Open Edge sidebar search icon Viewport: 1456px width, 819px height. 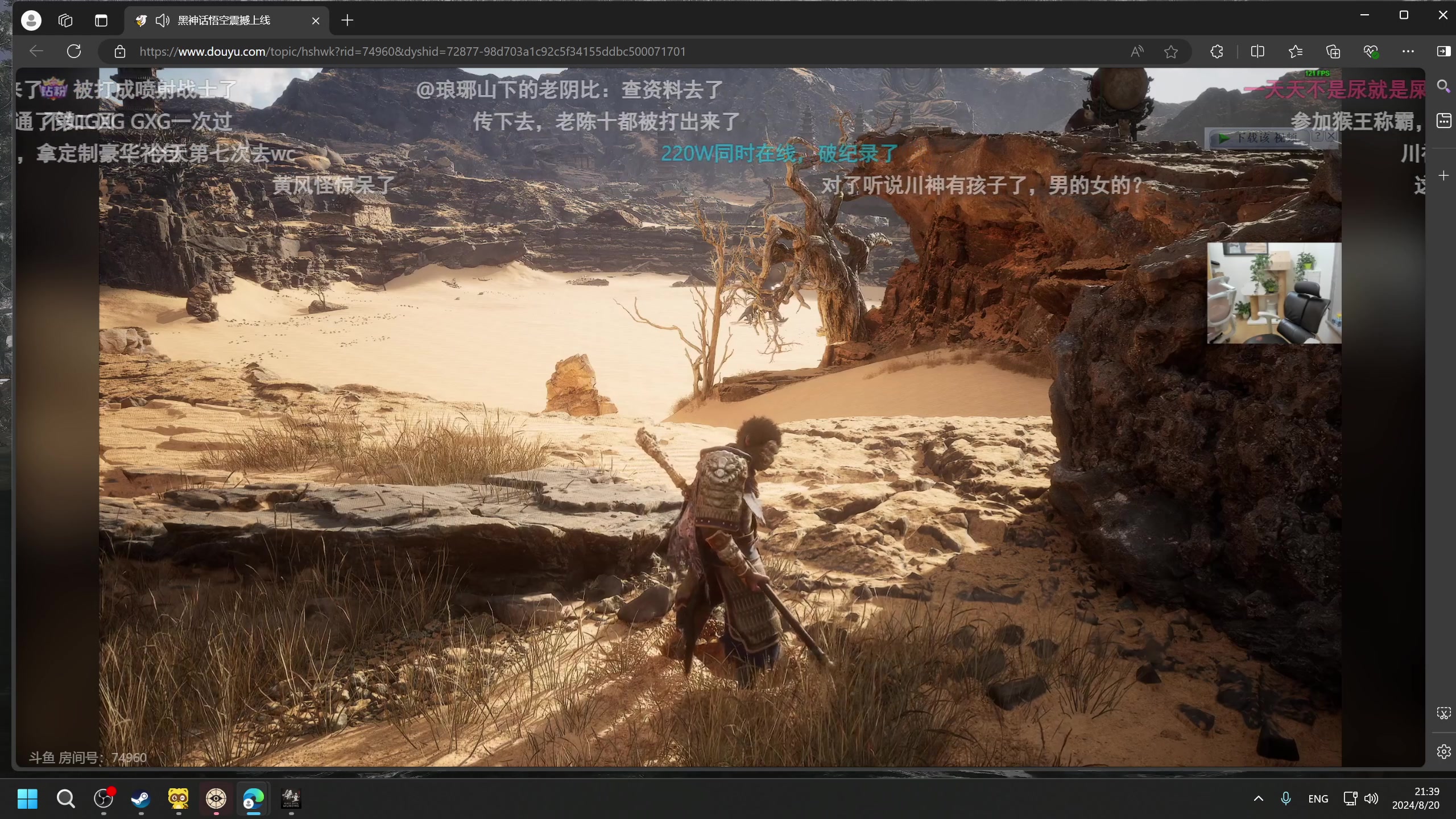(x=1443, y=86)
